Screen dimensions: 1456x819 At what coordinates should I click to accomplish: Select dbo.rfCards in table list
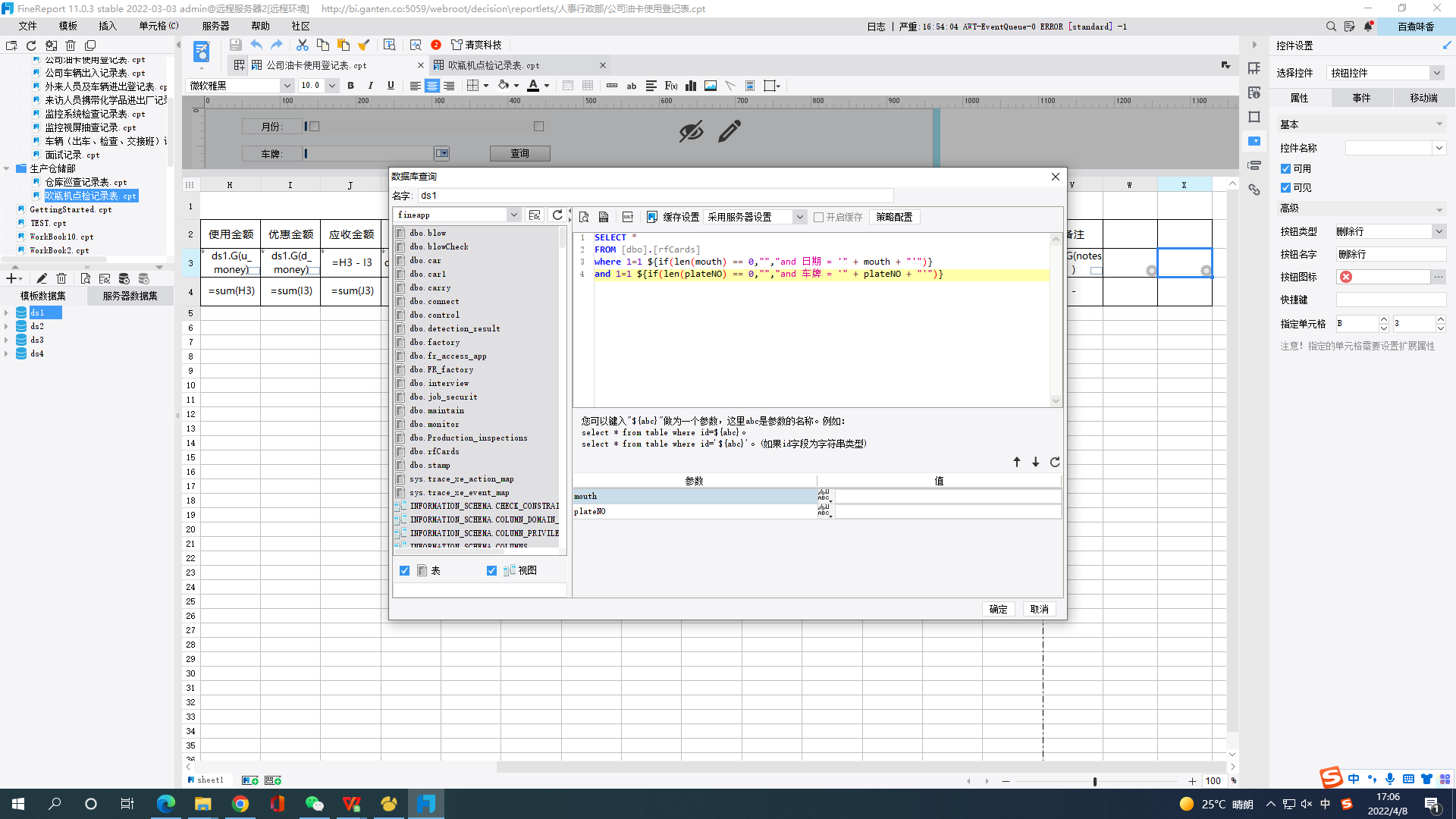435,452
